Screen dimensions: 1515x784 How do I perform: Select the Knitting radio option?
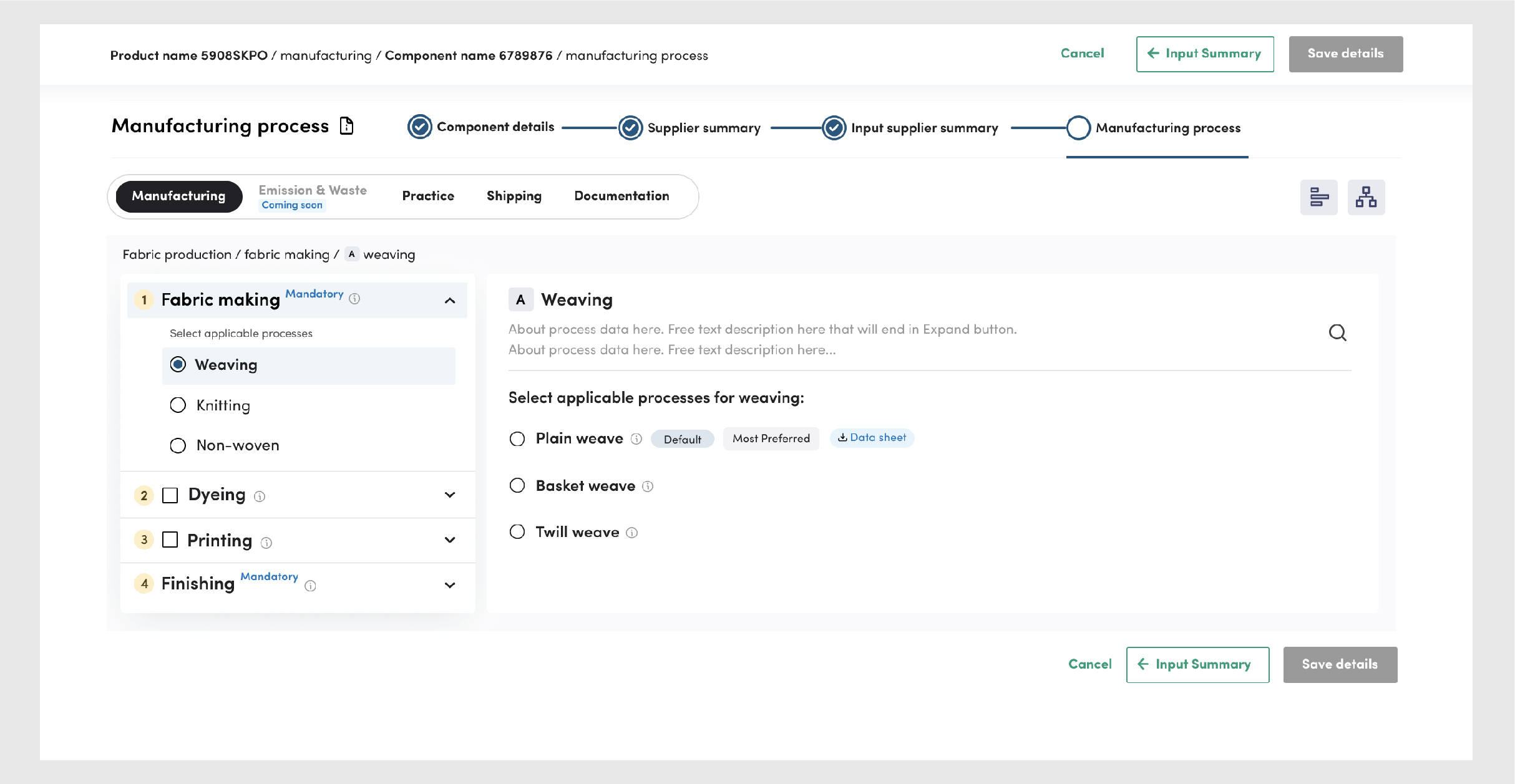178,405
